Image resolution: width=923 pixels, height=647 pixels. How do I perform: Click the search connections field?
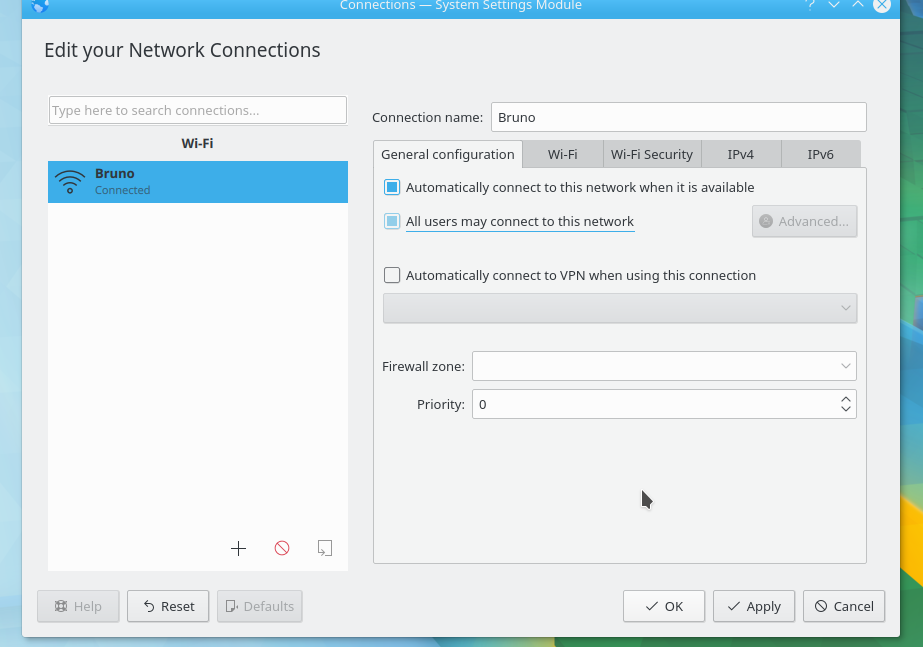pos(198,111)
